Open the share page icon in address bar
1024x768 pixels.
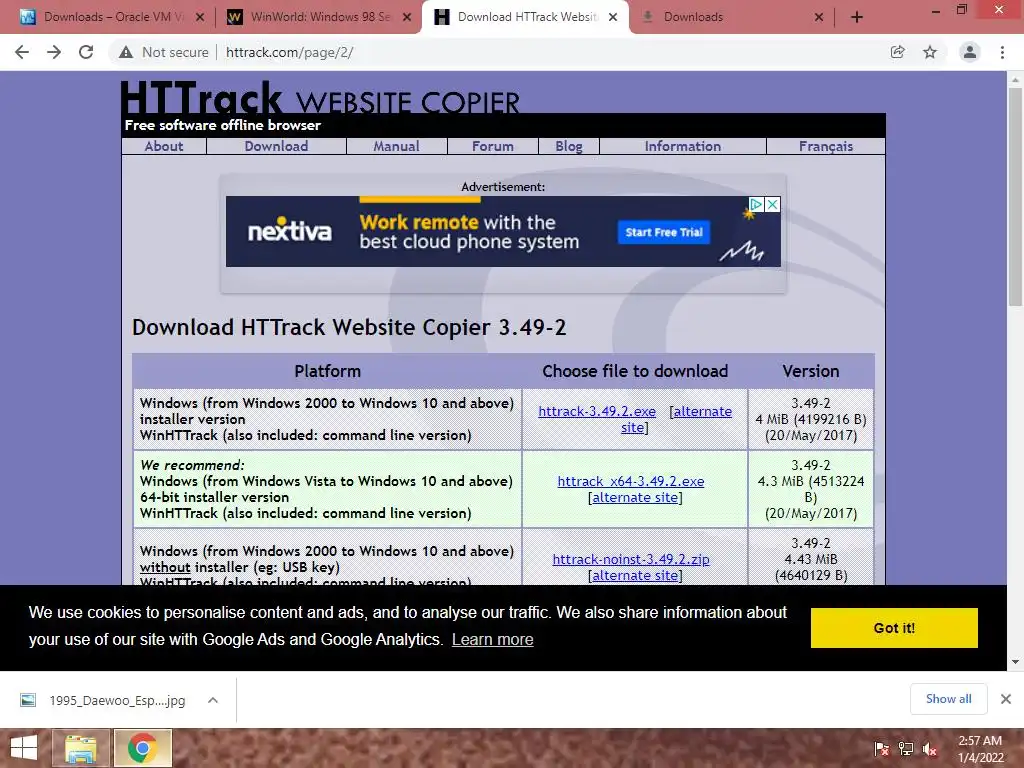tap(897, 52)
